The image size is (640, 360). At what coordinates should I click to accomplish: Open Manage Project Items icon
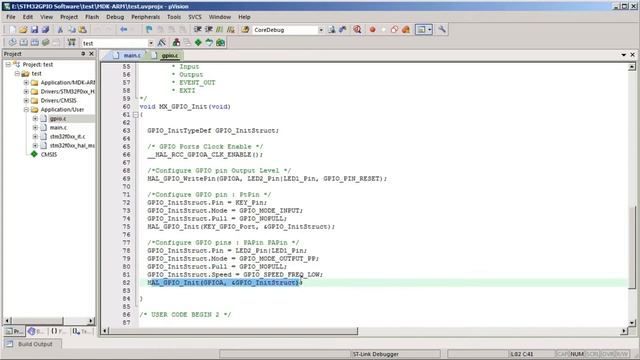point(176,42)
